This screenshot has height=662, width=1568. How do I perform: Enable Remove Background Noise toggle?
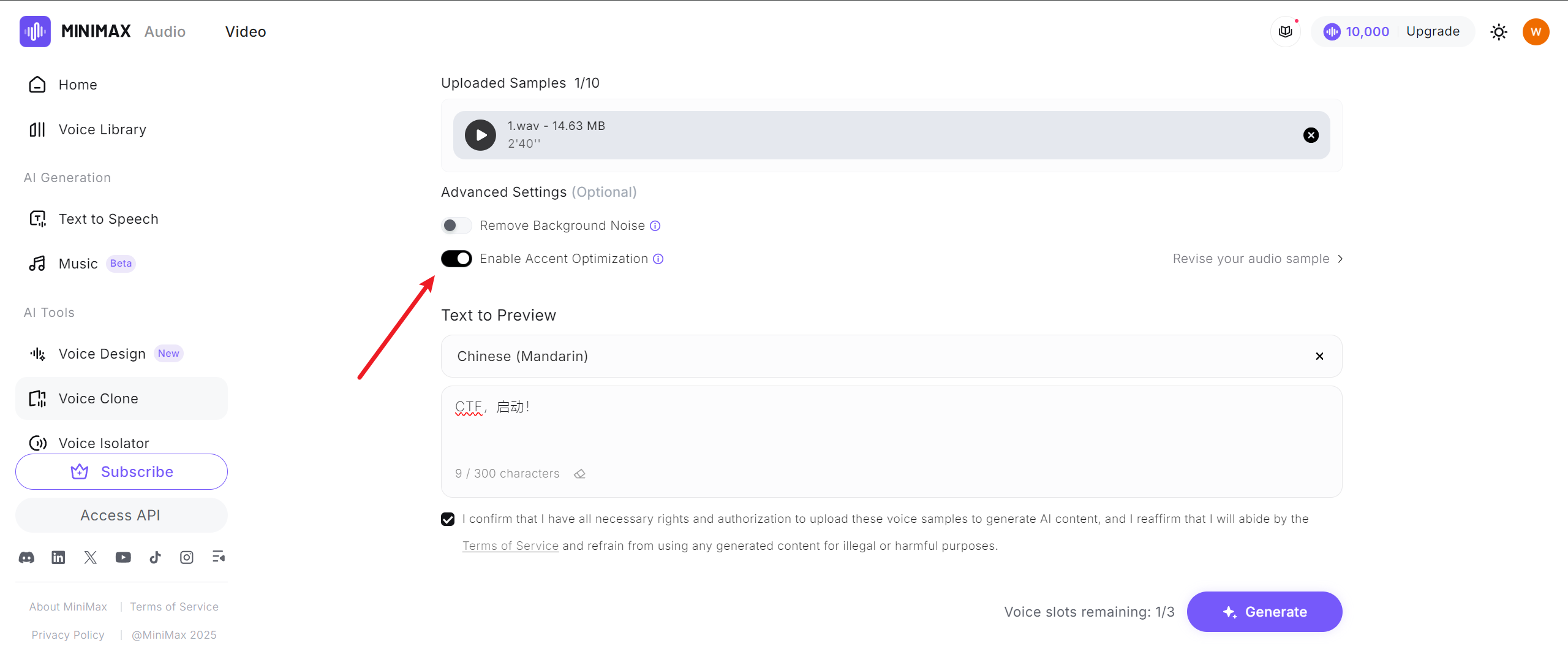click(456, 226)
